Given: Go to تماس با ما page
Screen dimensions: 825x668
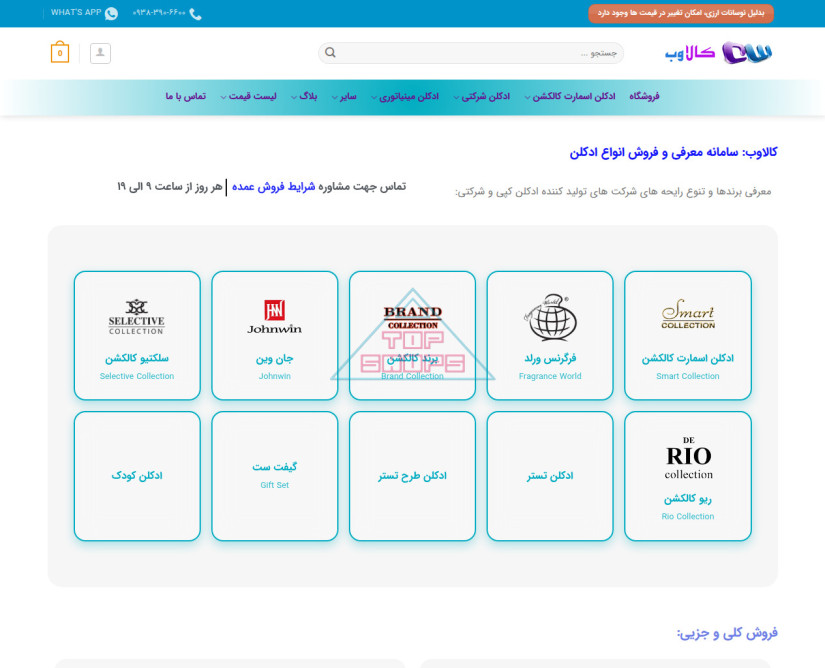Looking at the screenshot, I should pyautogui.click(x=185, y=97).
